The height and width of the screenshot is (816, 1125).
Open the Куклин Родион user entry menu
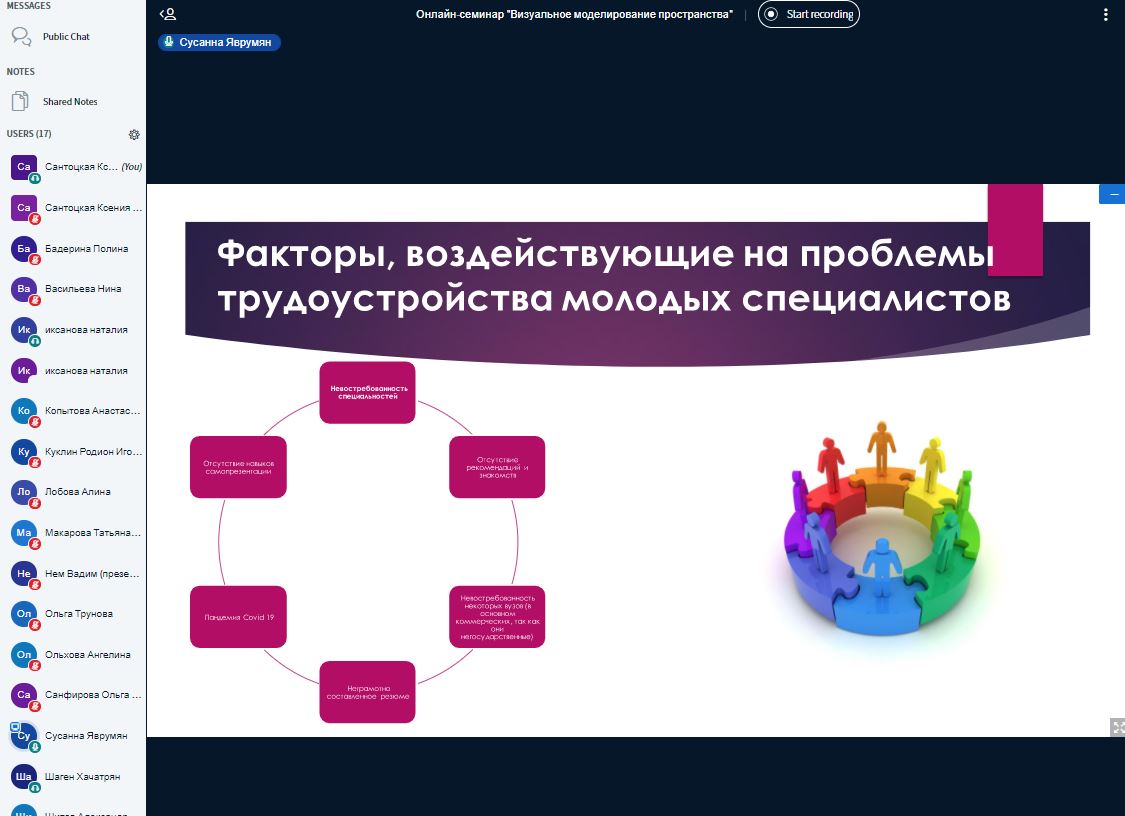click(x=92, y=452)
